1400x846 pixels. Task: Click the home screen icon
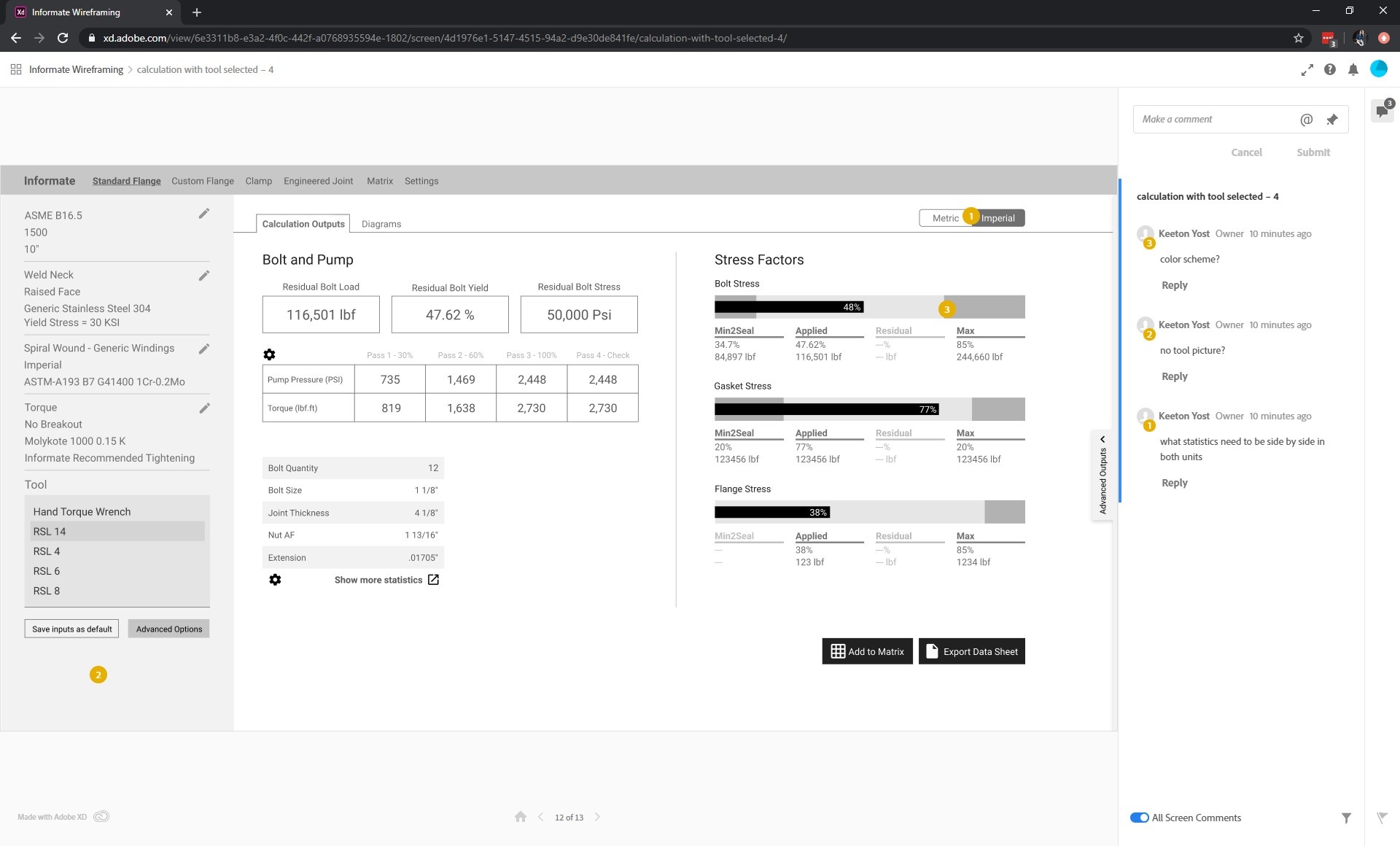click(520, 817)
